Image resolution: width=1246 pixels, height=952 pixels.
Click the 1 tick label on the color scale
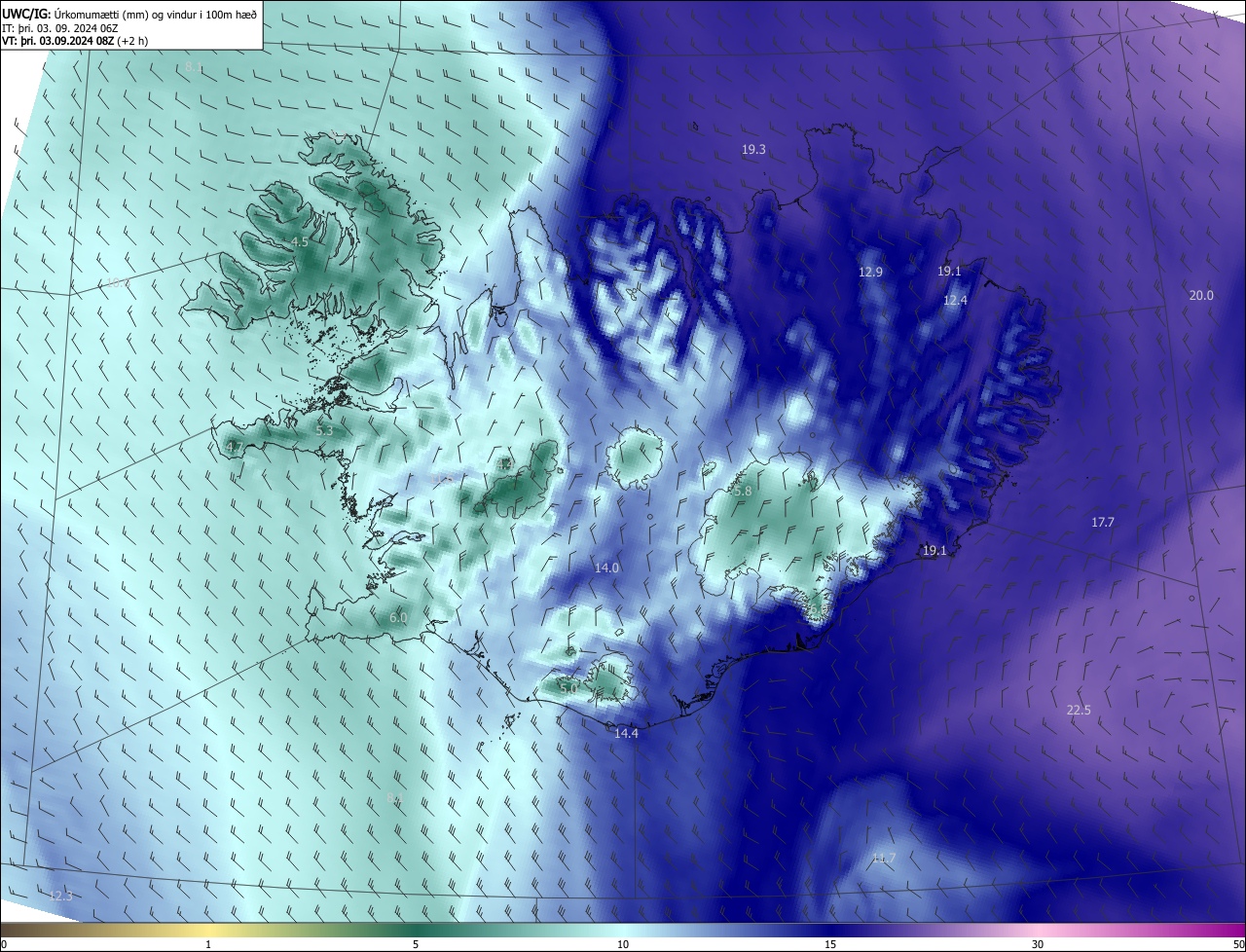click(x=208, y=944)
